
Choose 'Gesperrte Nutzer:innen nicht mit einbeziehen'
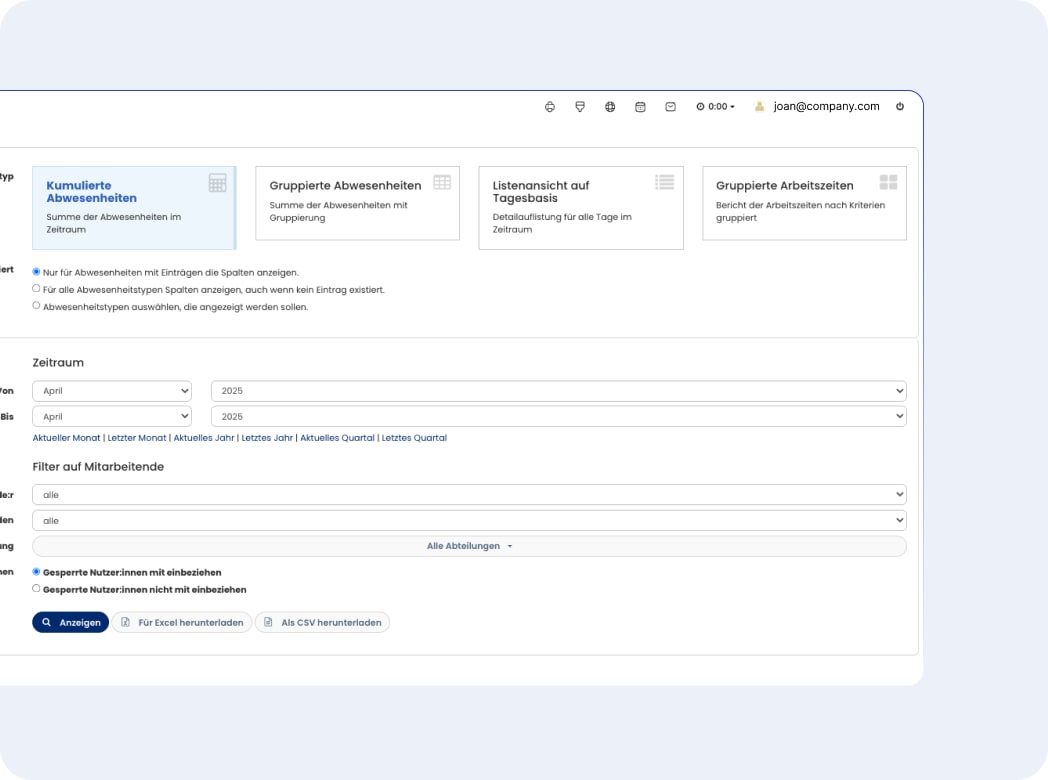37,589
